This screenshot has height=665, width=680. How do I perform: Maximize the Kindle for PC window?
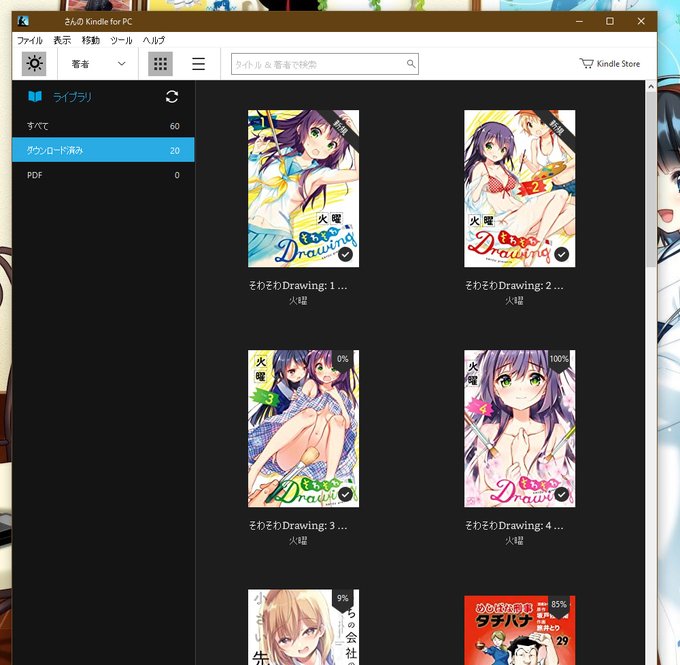pyautogui.click(x=610, y=21)
